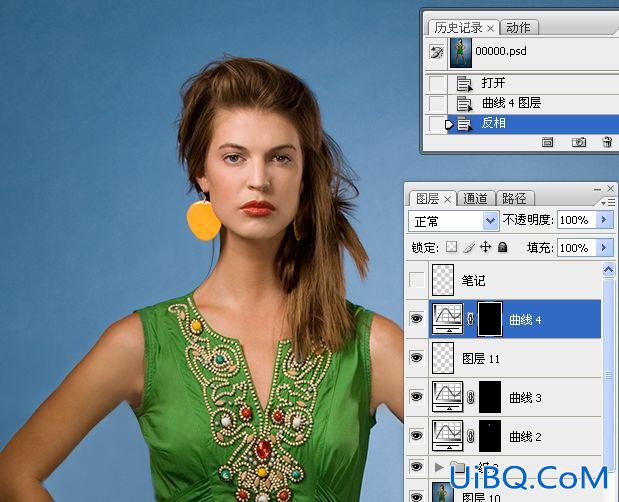Select the 图层 11 layer name

tap(480, 359)
